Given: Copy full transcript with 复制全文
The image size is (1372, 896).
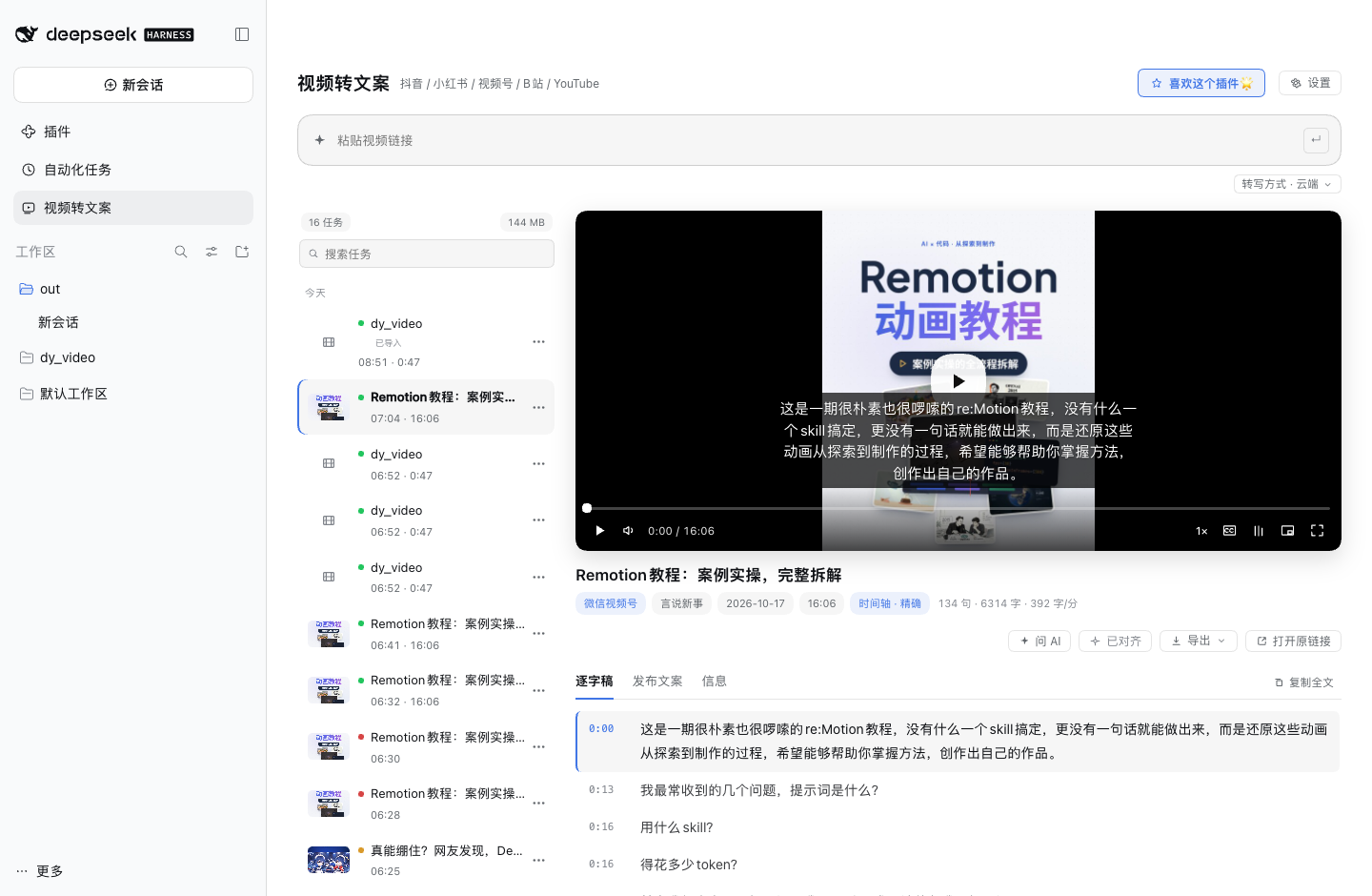Looking at the screenshot, I should click(x=1304, y=682).
